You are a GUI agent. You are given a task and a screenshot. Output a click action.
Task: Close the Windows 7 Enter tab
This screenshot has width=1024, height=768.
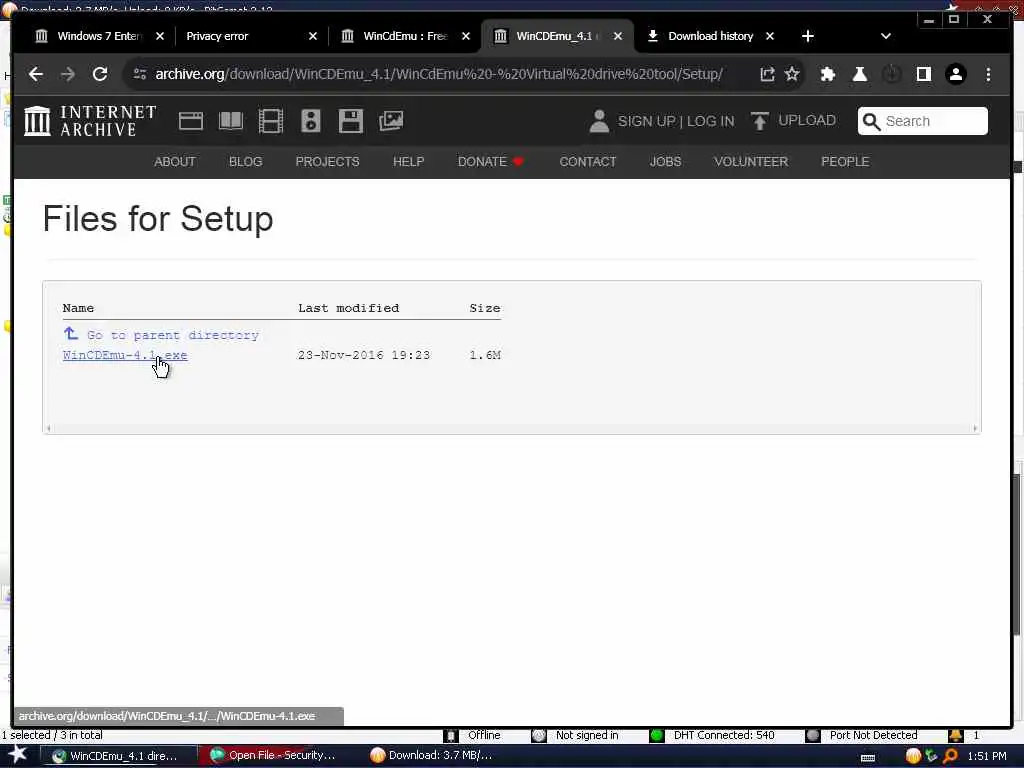coord(160,36)
